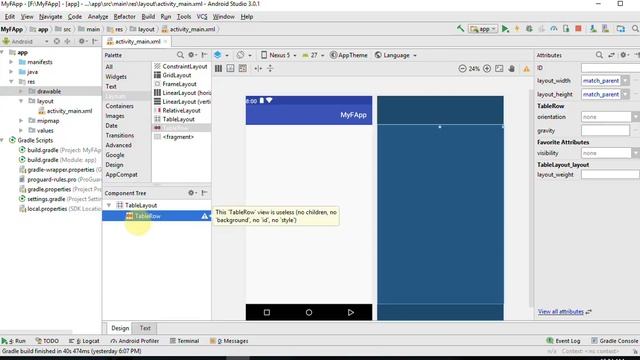The width and height of the screenshot is (640, 360).
Task: Open the VCS menu
Action: point(202,17)
